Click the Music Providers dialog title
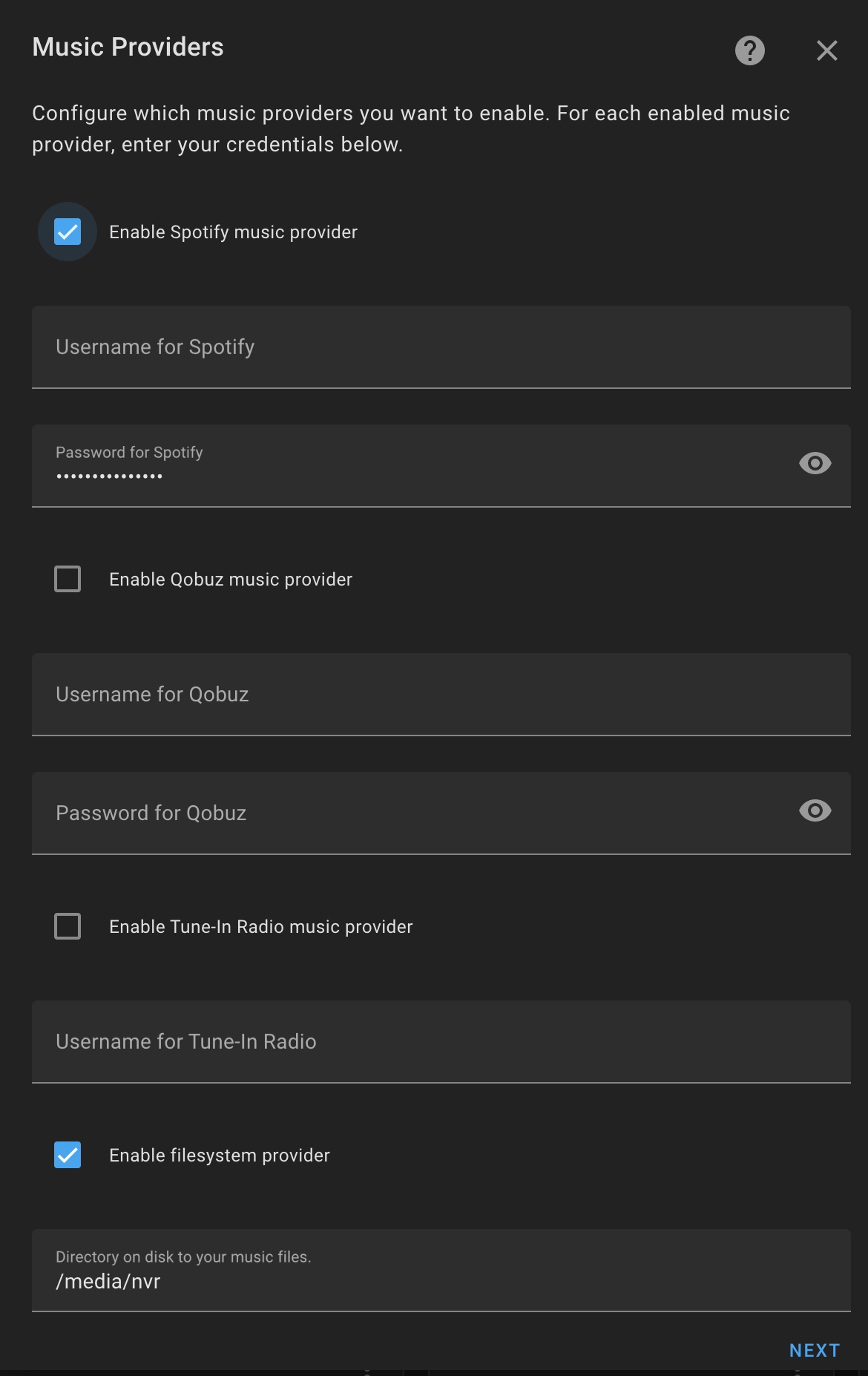The height and width of the screenshot is (1376, 868). point(128,47)
